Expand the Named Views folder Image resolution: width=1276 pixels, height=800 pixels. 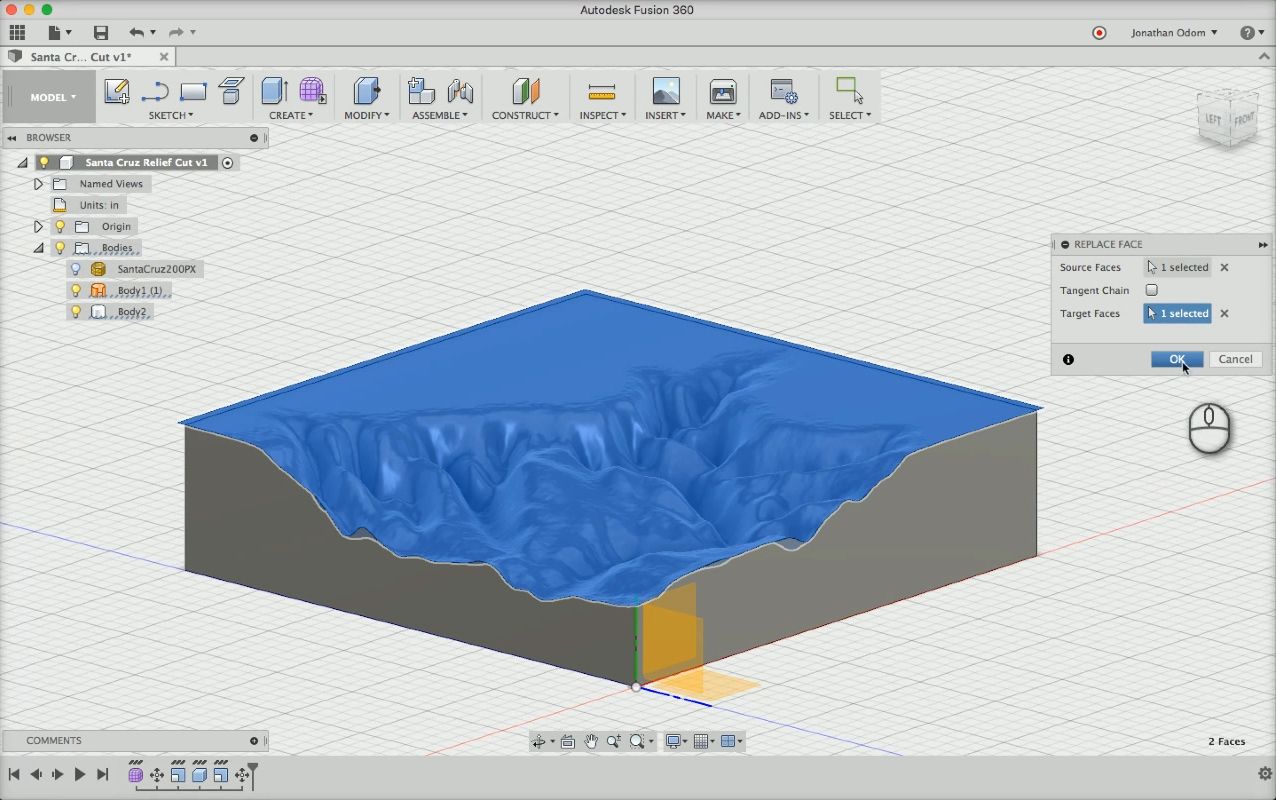pos(38,183)
